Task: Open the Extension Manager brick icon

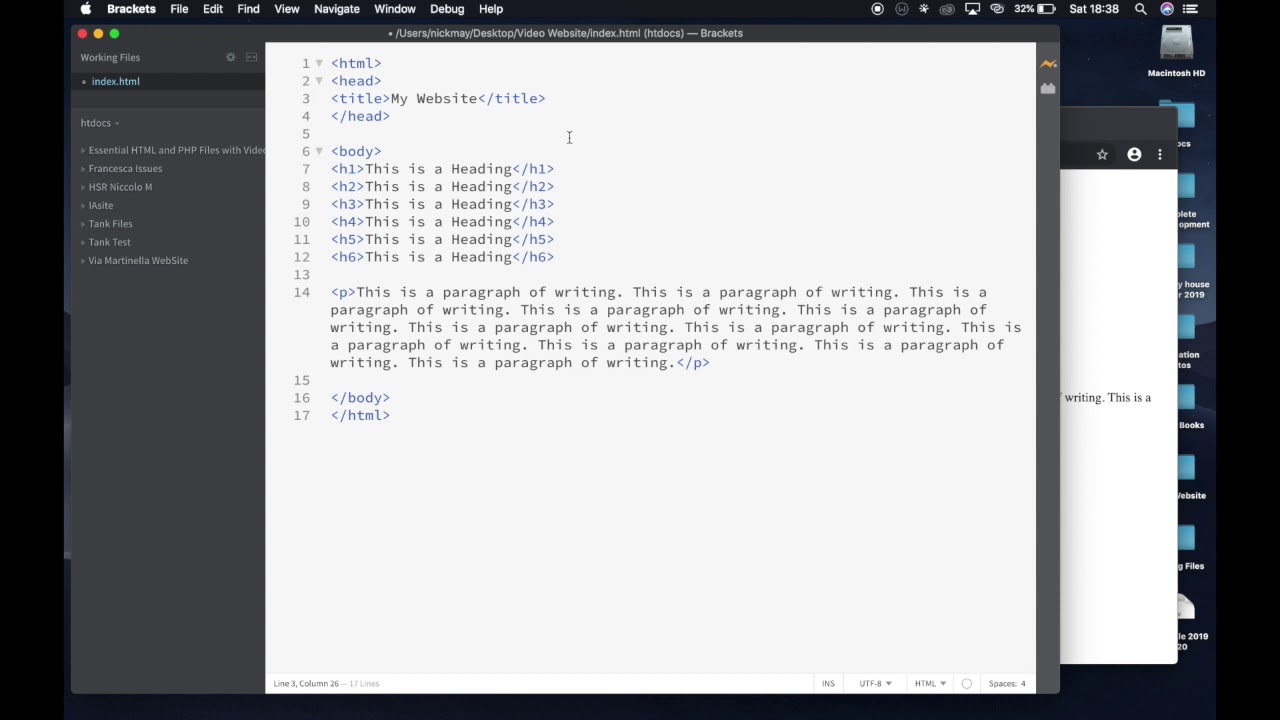Action: click(x=1048, y=89)
